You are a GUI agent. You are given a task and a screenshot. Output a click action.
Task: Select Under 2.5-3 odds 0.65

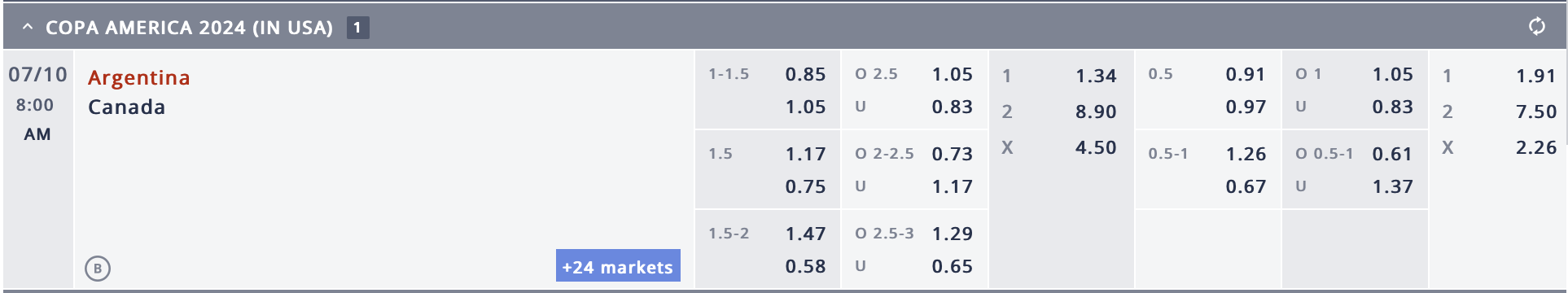point(952,266)
